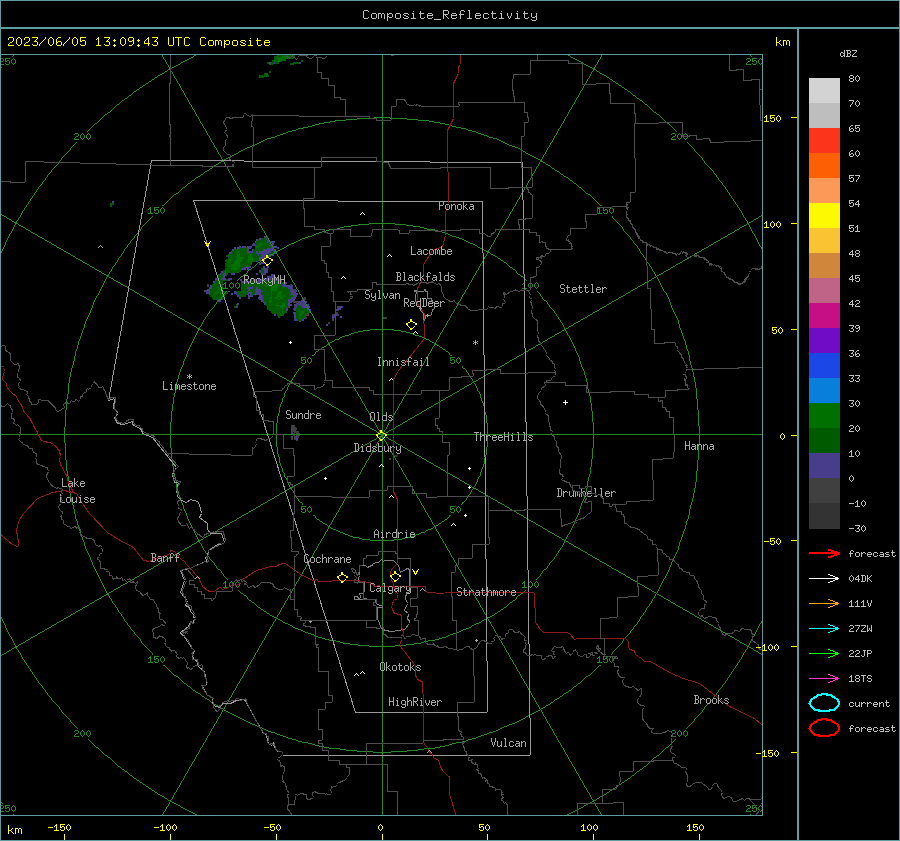
Task: Click the HighRiver label
Action: (415, 702)
